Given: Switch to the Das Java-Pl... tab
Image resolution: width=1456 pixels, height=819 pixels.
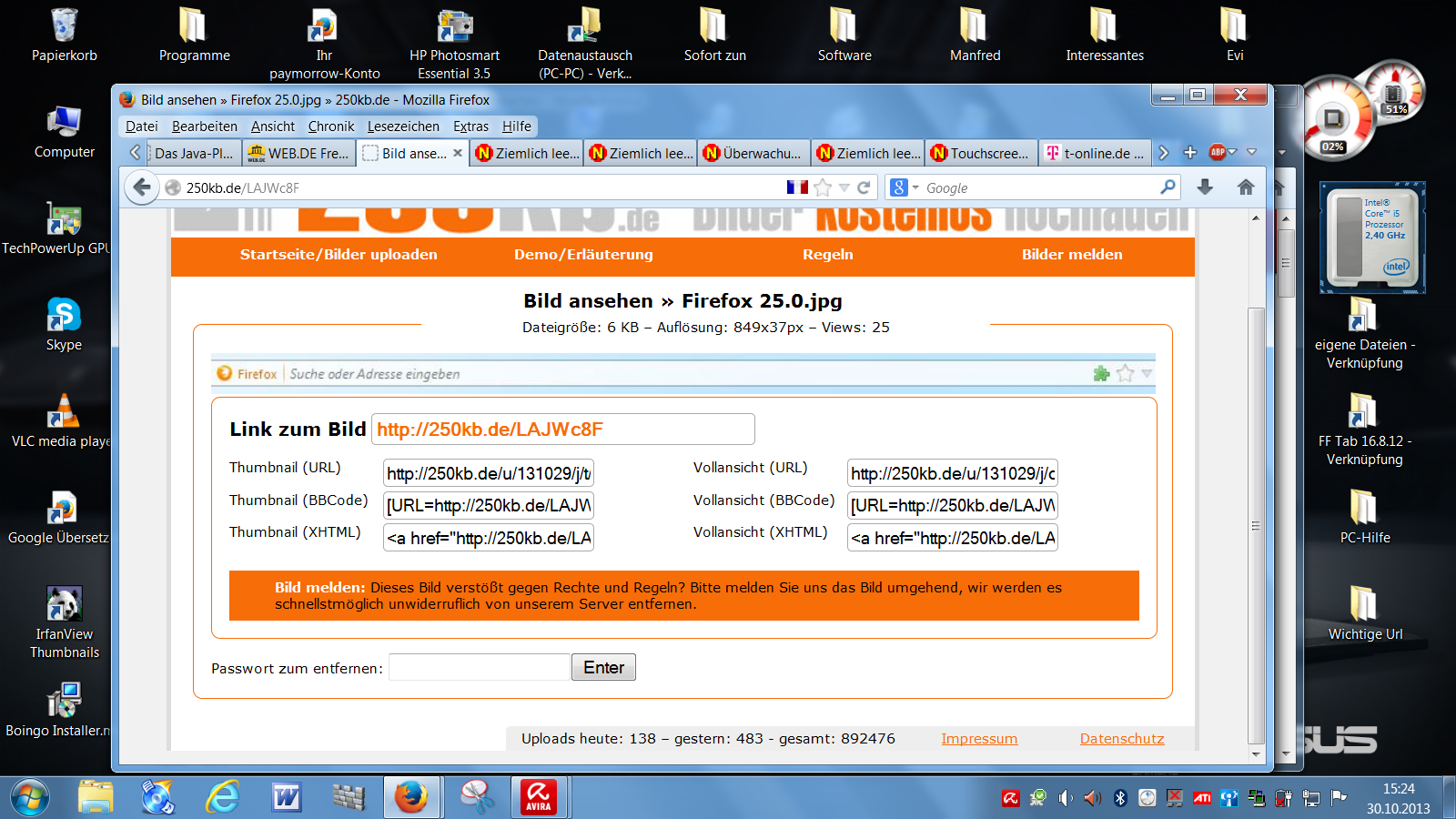Looking at the screenshot, I should coord(194,153).
